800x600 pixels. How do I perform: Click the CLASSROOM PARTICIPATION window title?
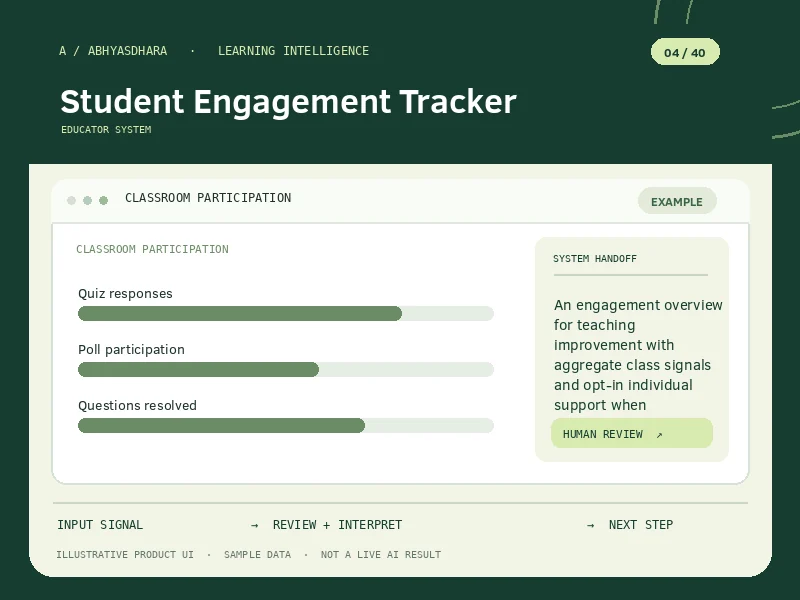[208, 198]
